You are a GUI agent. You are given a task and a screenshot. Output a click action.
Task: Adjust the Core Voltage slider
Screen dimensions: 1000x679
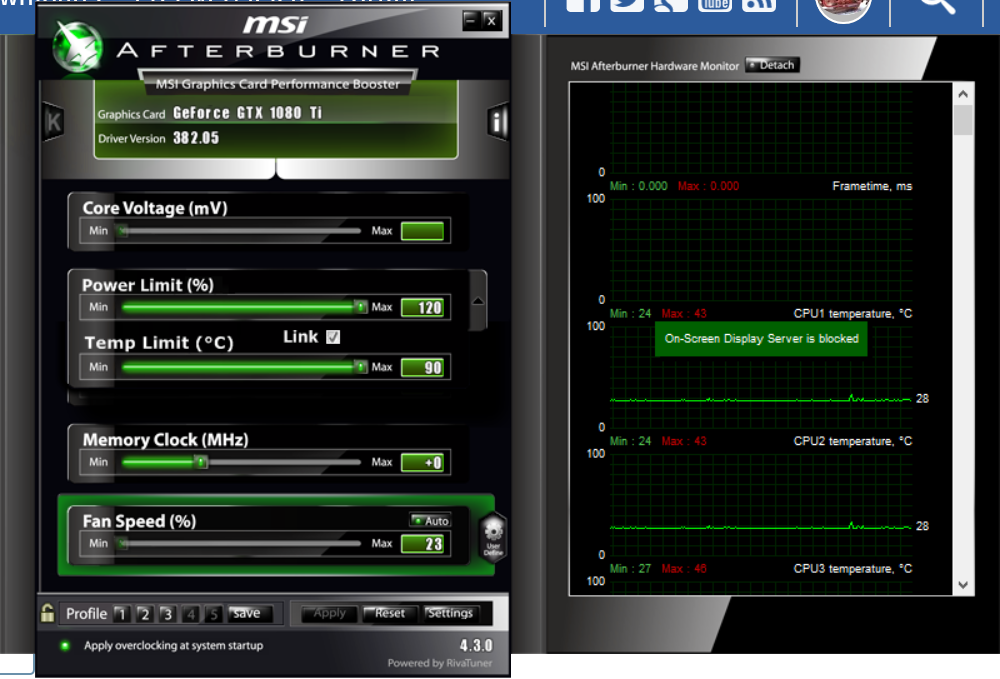[x=241, y=231]
